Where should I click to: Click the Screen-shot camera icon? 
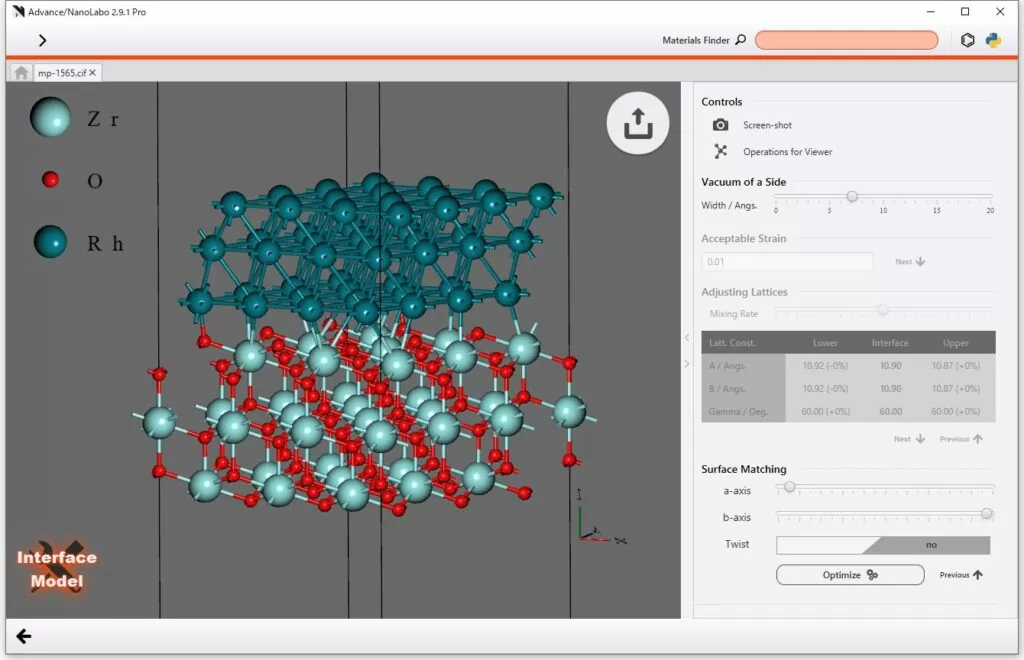(x=720, y=125)
